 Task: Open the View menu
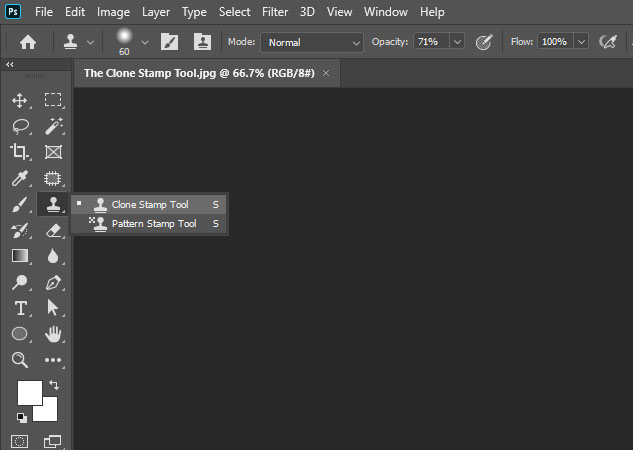pos(340,12)
